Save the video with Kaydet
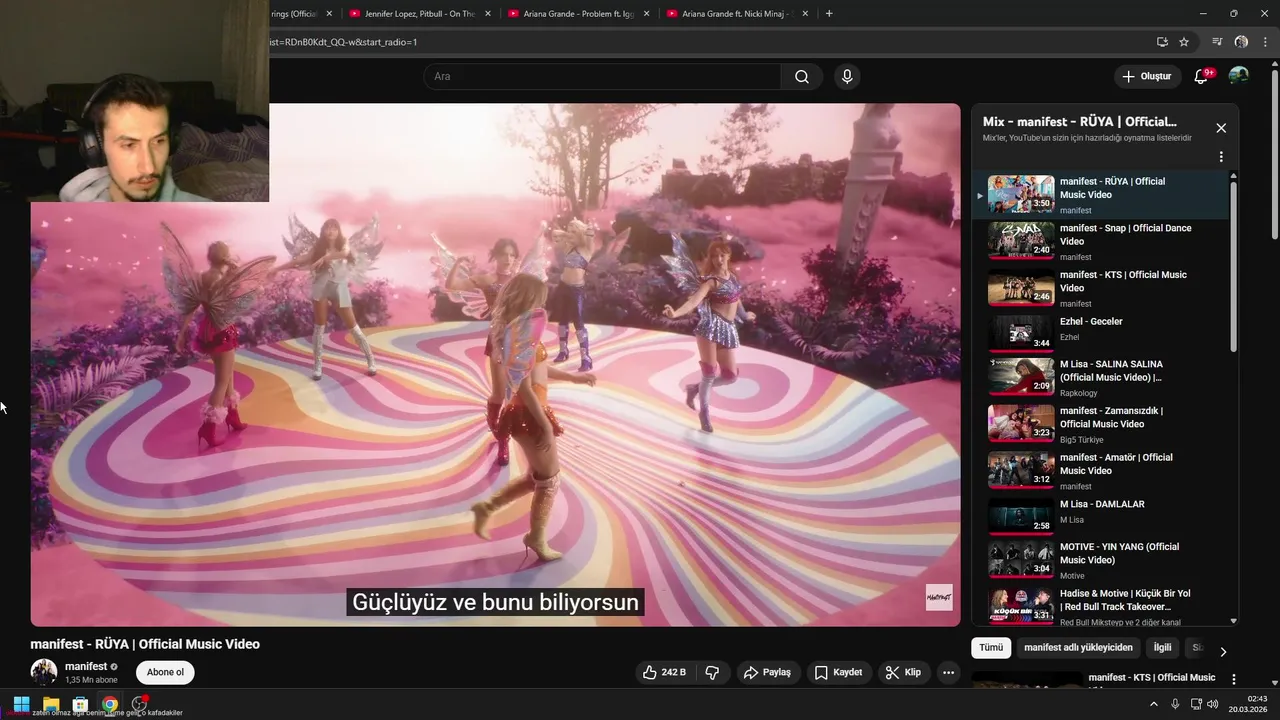Image resolution: width=1280 pixels, height=720 pixels. point(838,672)
